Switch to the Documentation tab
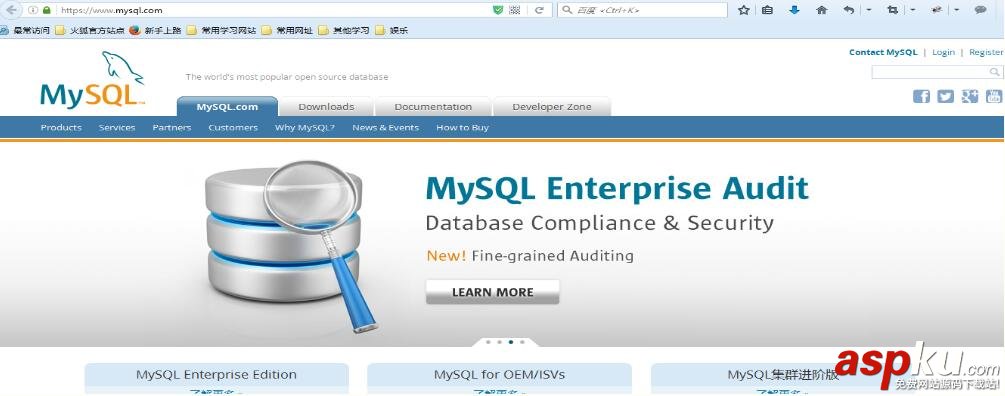 click(x=433, y=106)
